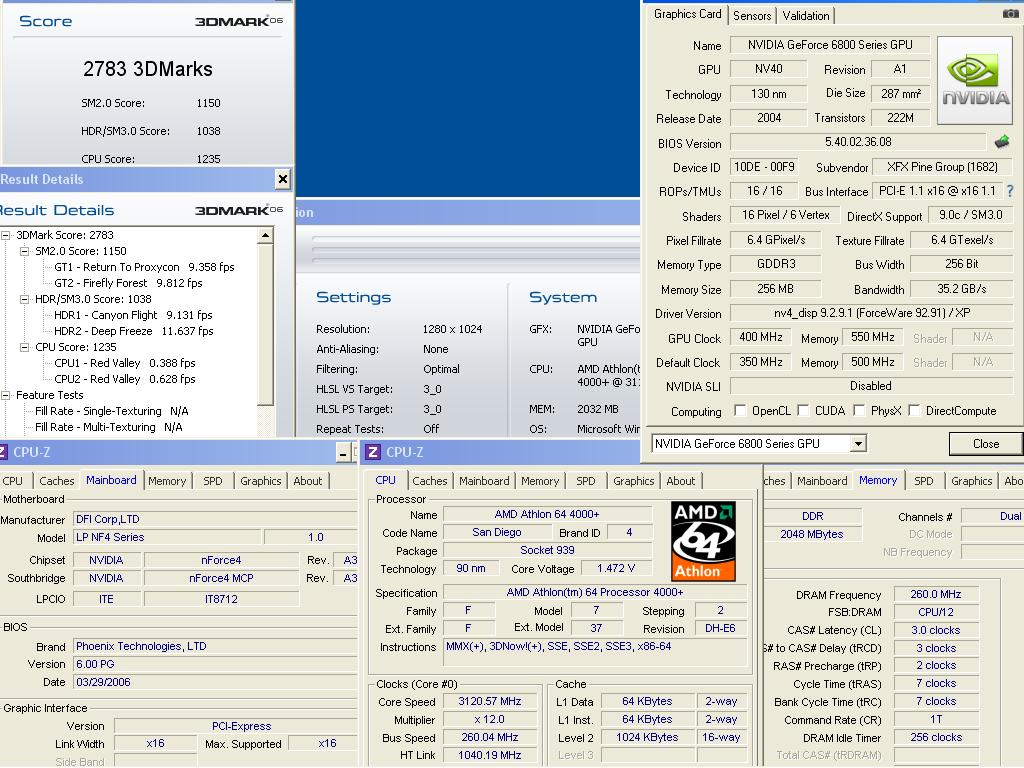Viewport: 1024px width, 768px height.
Task: Click the AMD Athlon 64 logo
Action: pos(703,541)
